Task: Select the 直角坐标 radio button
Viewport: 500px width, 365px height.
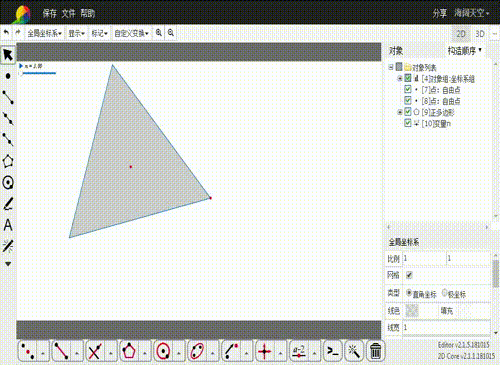Action: click(409, 293)
